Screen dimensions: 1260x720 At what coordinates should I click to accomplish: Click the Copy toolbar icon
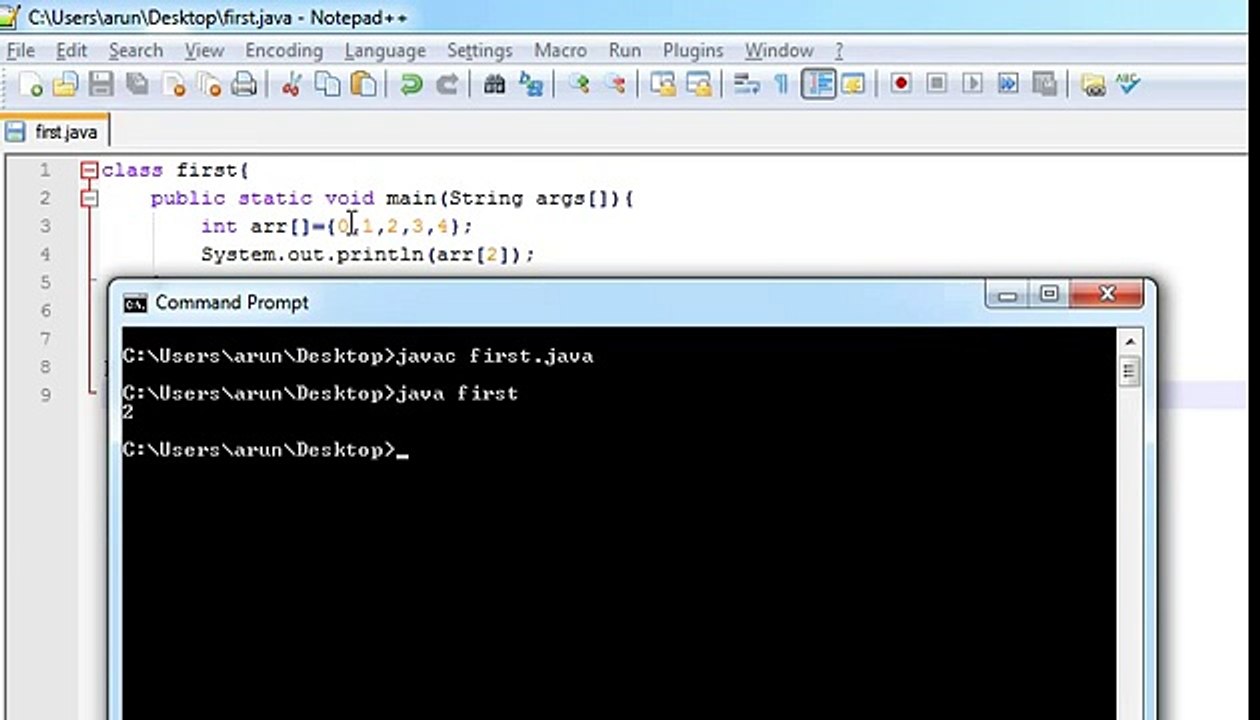(327, 85)
